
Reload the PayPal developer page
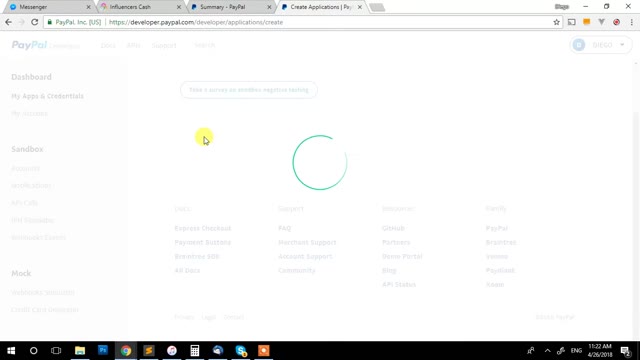click(35, 22)
